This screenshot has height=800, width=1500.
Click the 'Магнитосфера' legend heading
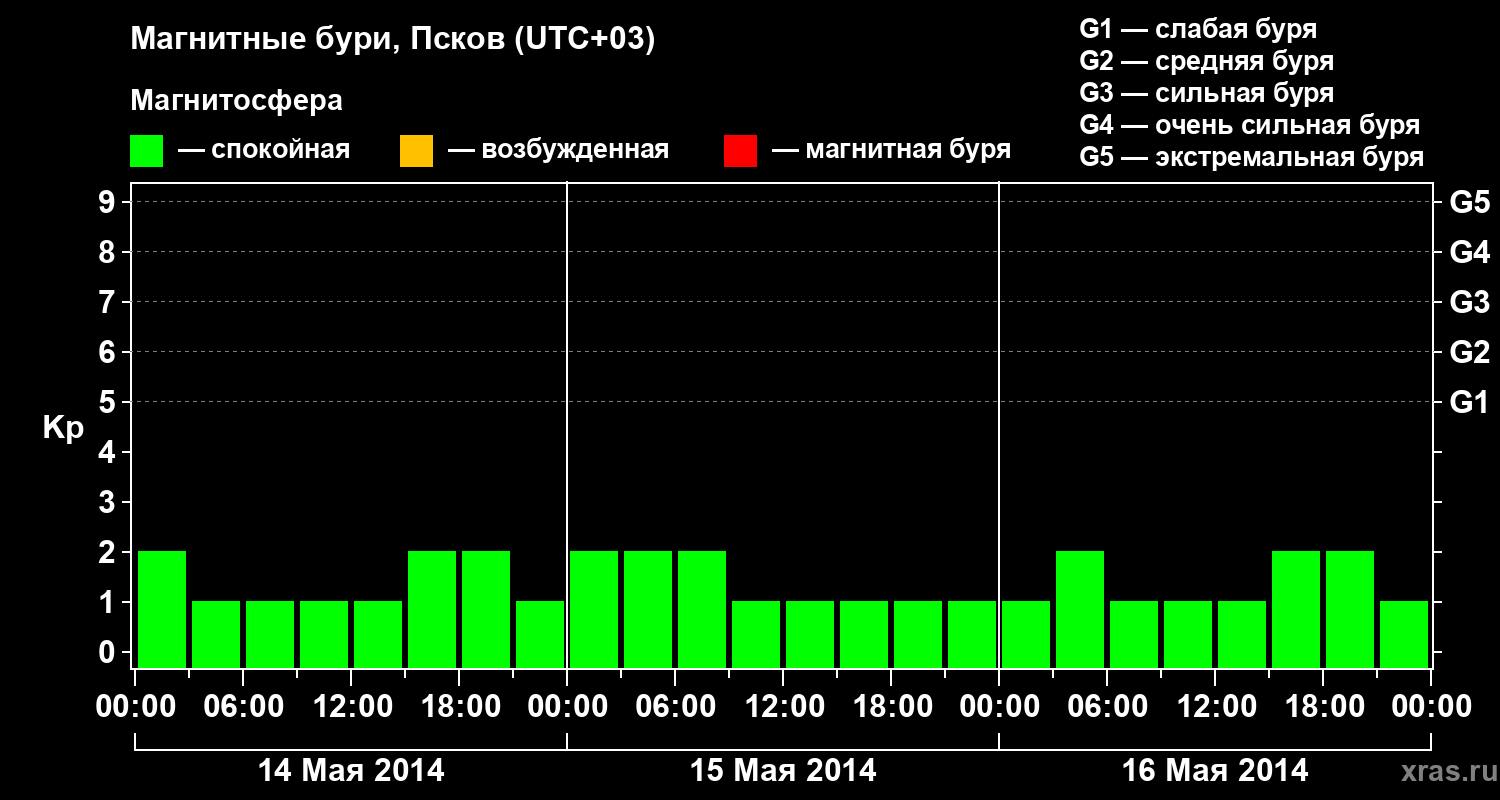(236, 101)
